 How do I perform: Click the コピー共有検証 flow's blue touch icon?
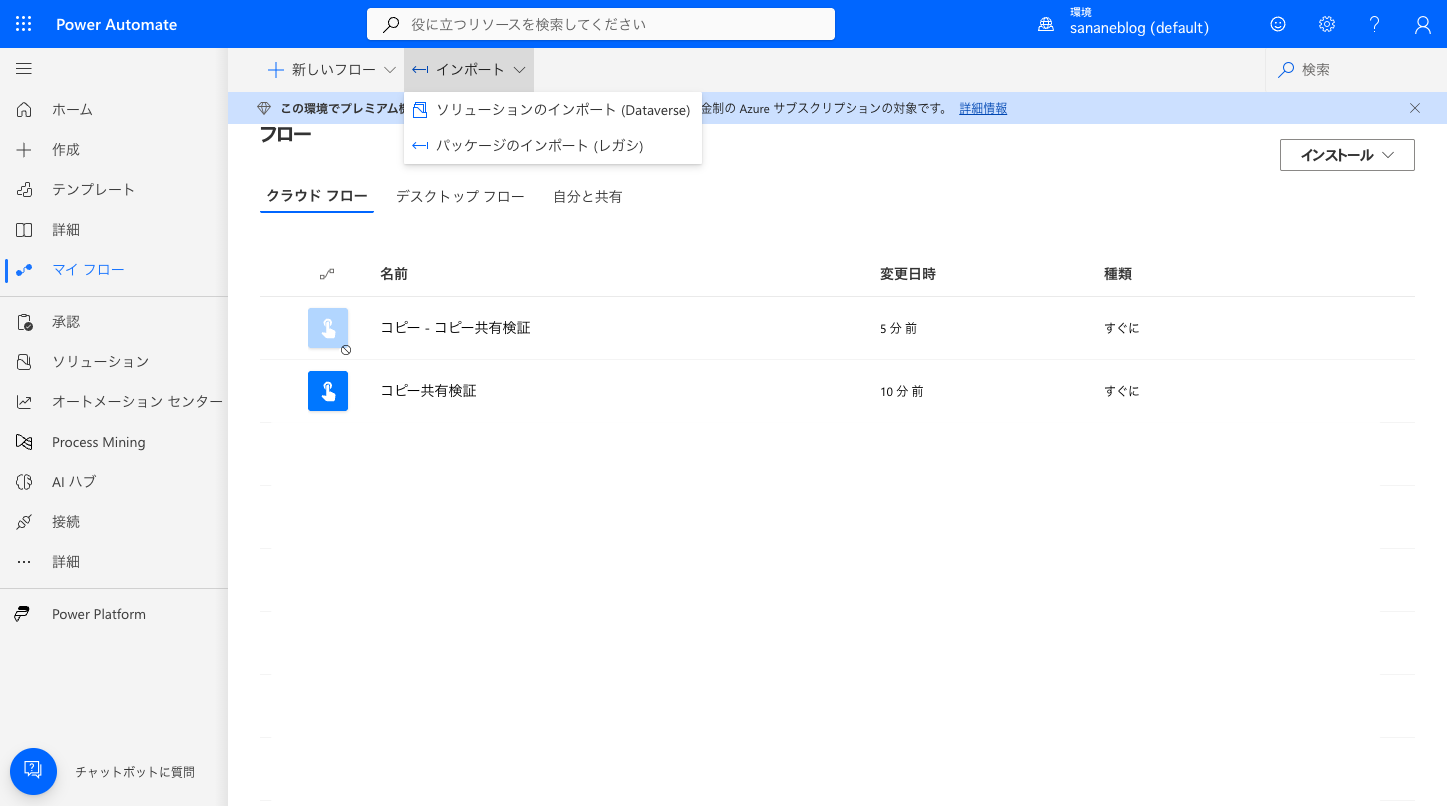click(x=328, y=391)
